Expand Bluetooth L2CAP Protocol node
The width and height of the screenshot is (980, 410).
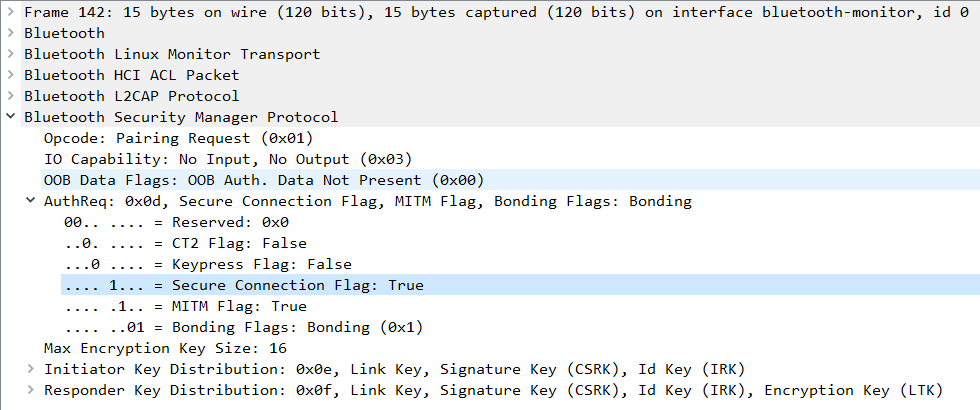tap(11, 96)
